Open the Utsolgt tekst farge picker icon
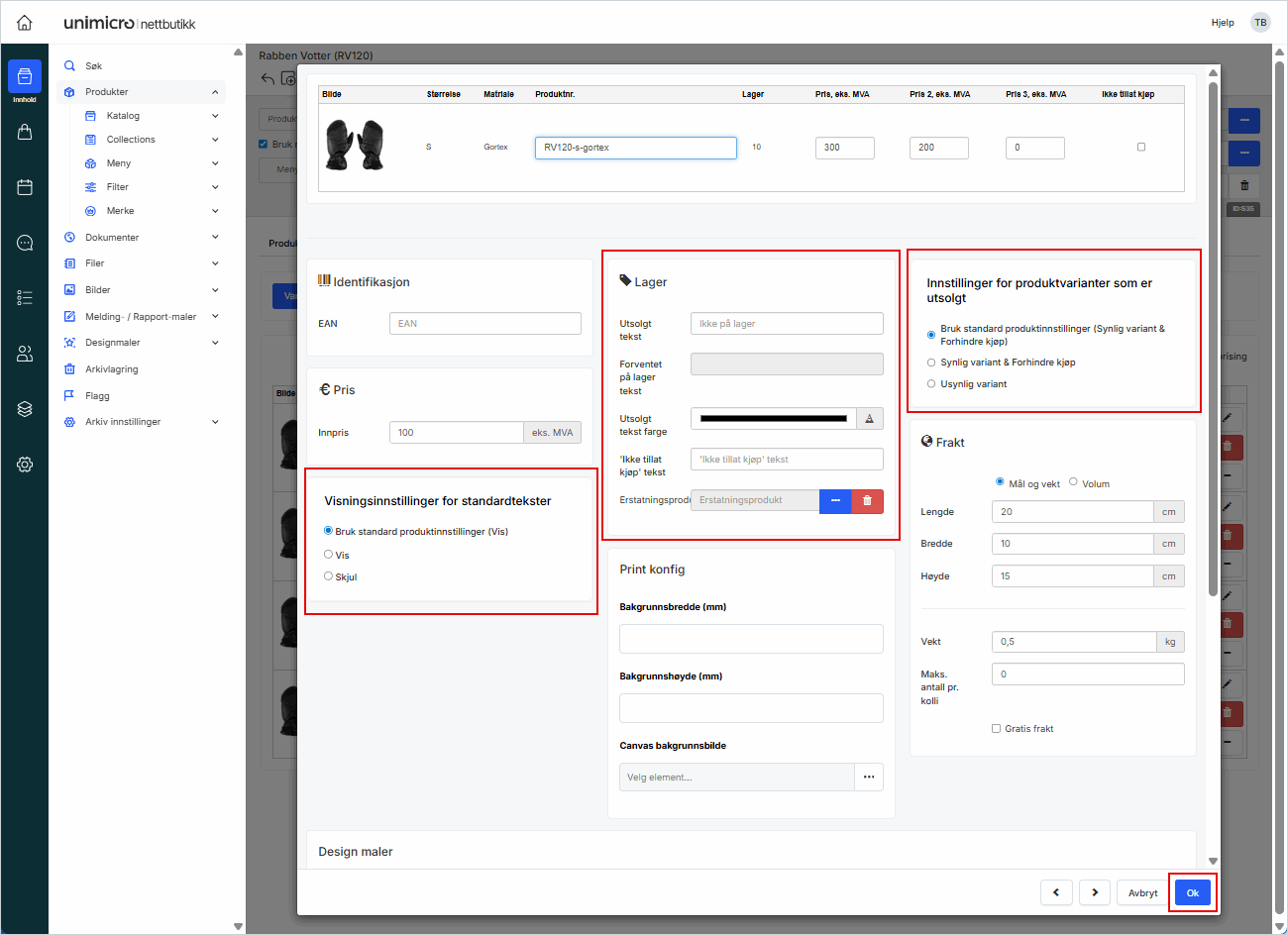Screen dimensions: 1288x935 coord(869,419)
